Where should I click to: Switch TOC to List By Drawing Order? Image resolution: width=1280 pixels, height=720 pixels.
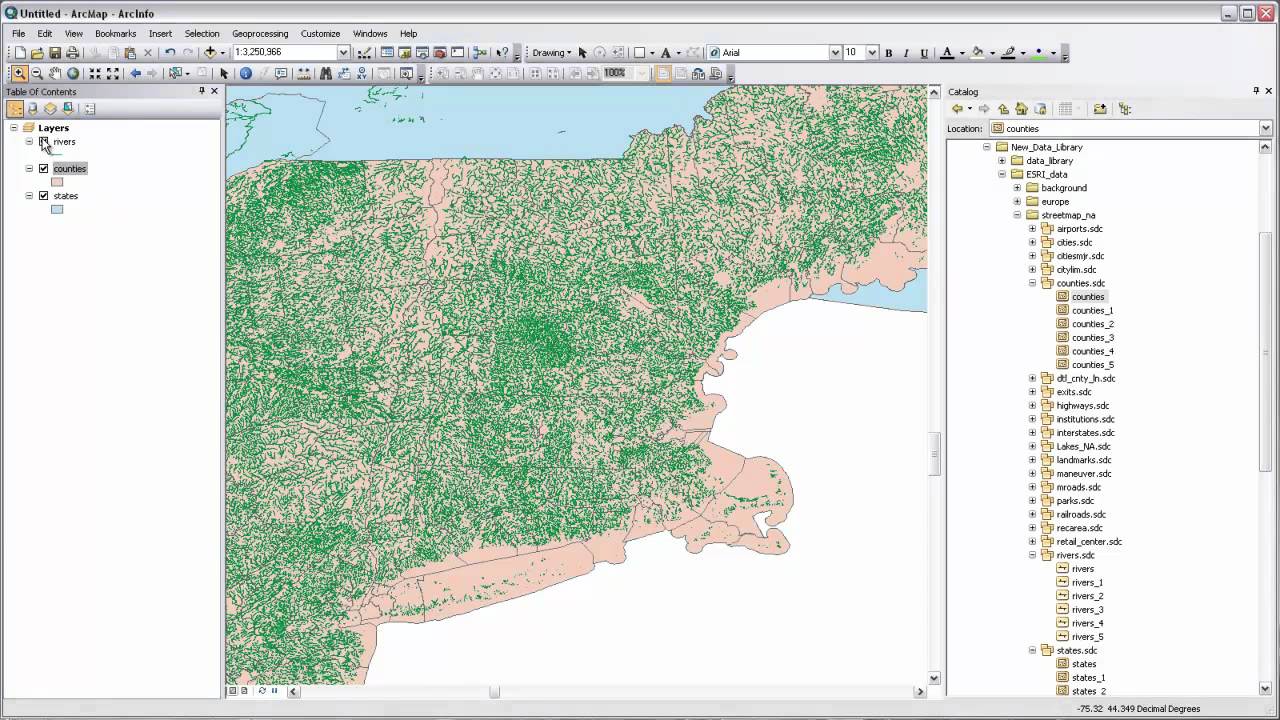pos(15,109)
